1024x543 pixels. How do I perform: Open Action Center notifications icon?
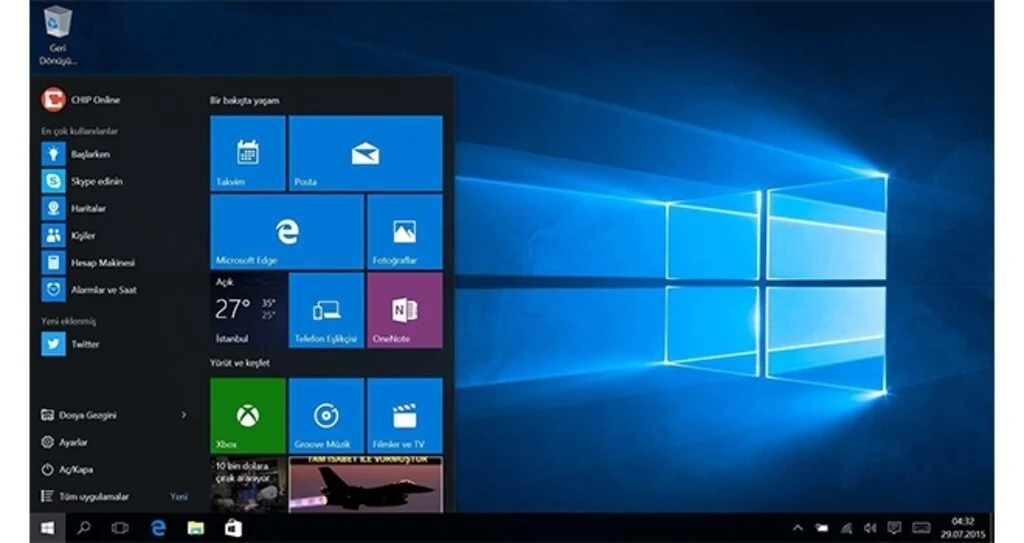click(x=894, y=528)
